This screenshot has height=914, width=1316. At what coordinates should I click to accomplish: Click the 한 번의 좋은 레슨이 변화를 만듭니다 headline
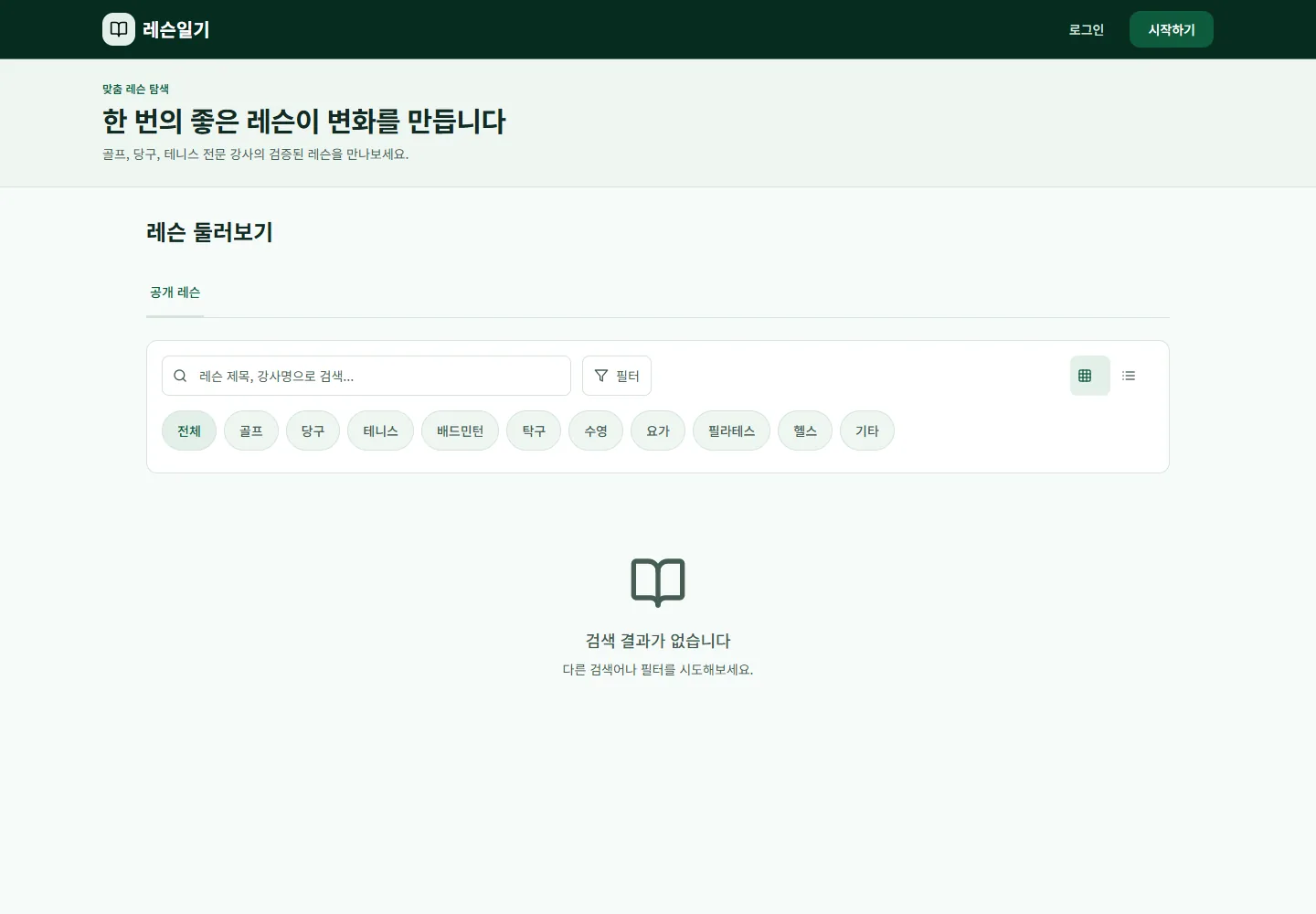(304, 121)
